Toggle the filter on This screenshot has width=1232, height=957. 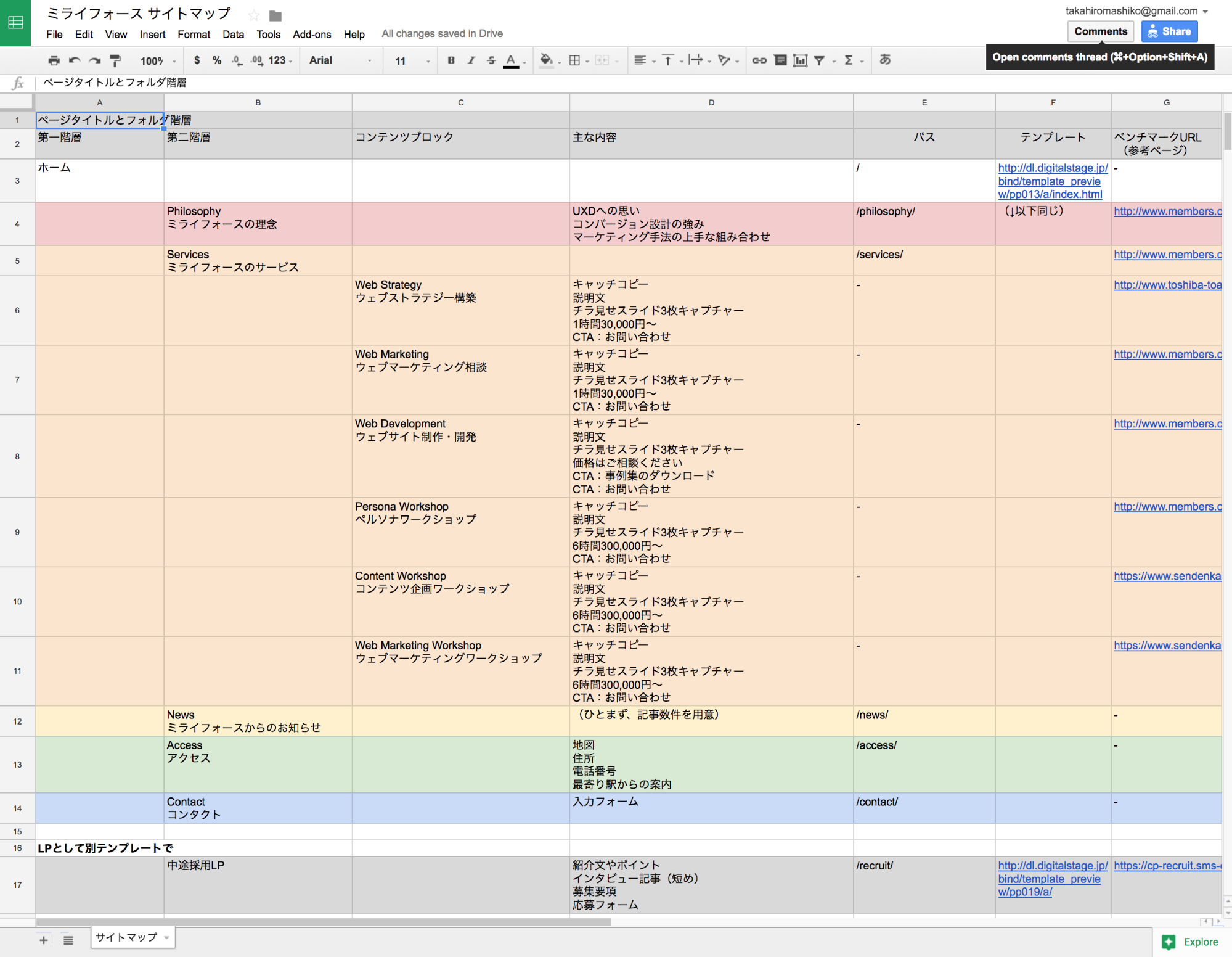tap(819, 60)
